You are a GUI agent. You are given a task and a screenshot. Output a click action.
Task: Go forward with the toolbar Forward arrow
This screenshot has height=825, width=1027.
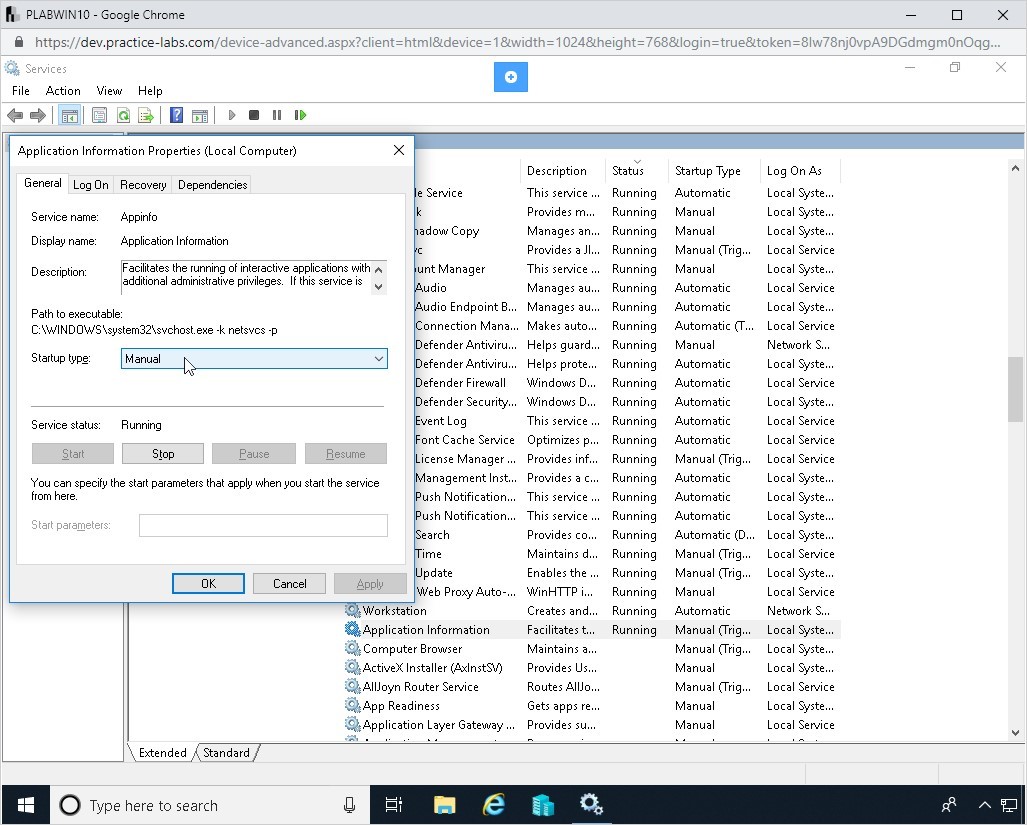tap(38, 116)
